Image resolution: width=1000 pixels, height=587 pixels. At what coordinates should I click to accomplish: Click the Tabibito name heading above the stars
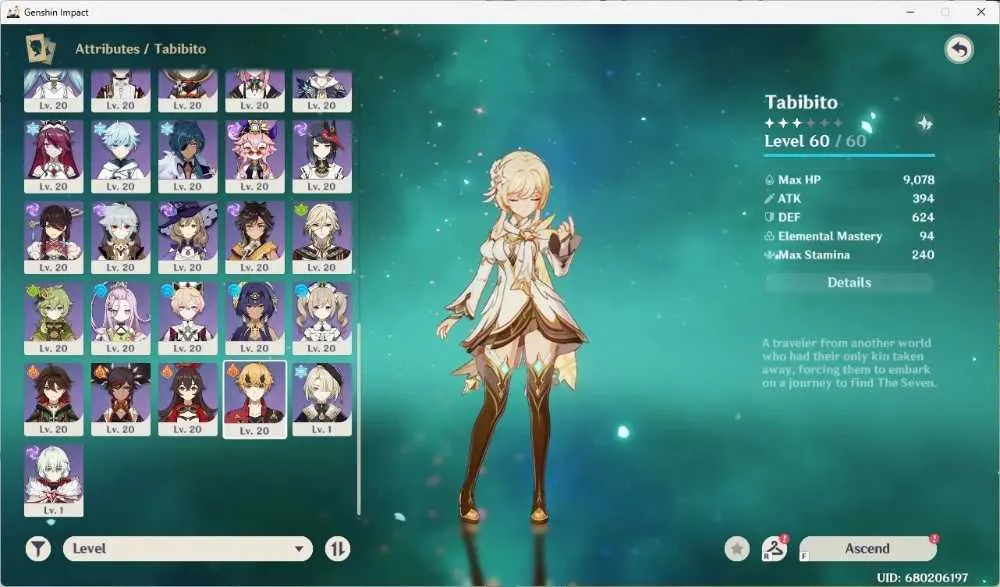coord(801,102)
